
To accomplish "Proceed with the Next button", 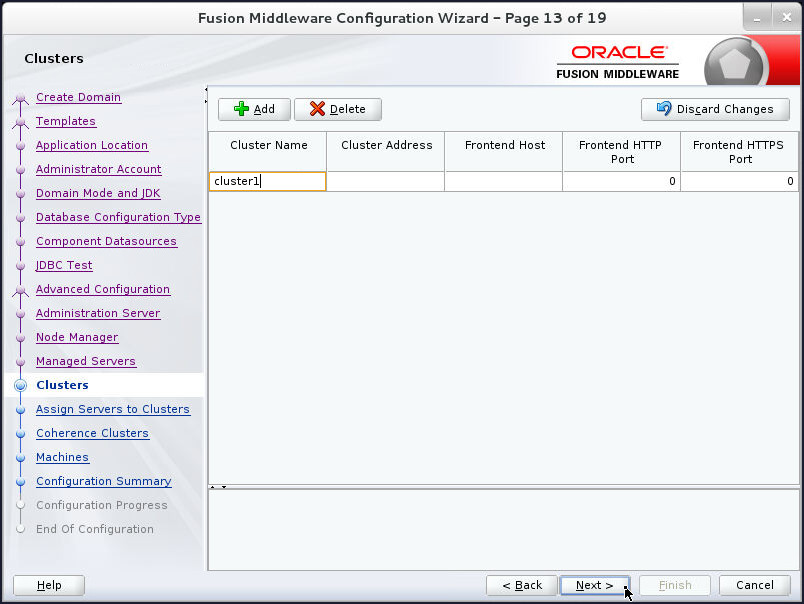I will click(595, 585).
